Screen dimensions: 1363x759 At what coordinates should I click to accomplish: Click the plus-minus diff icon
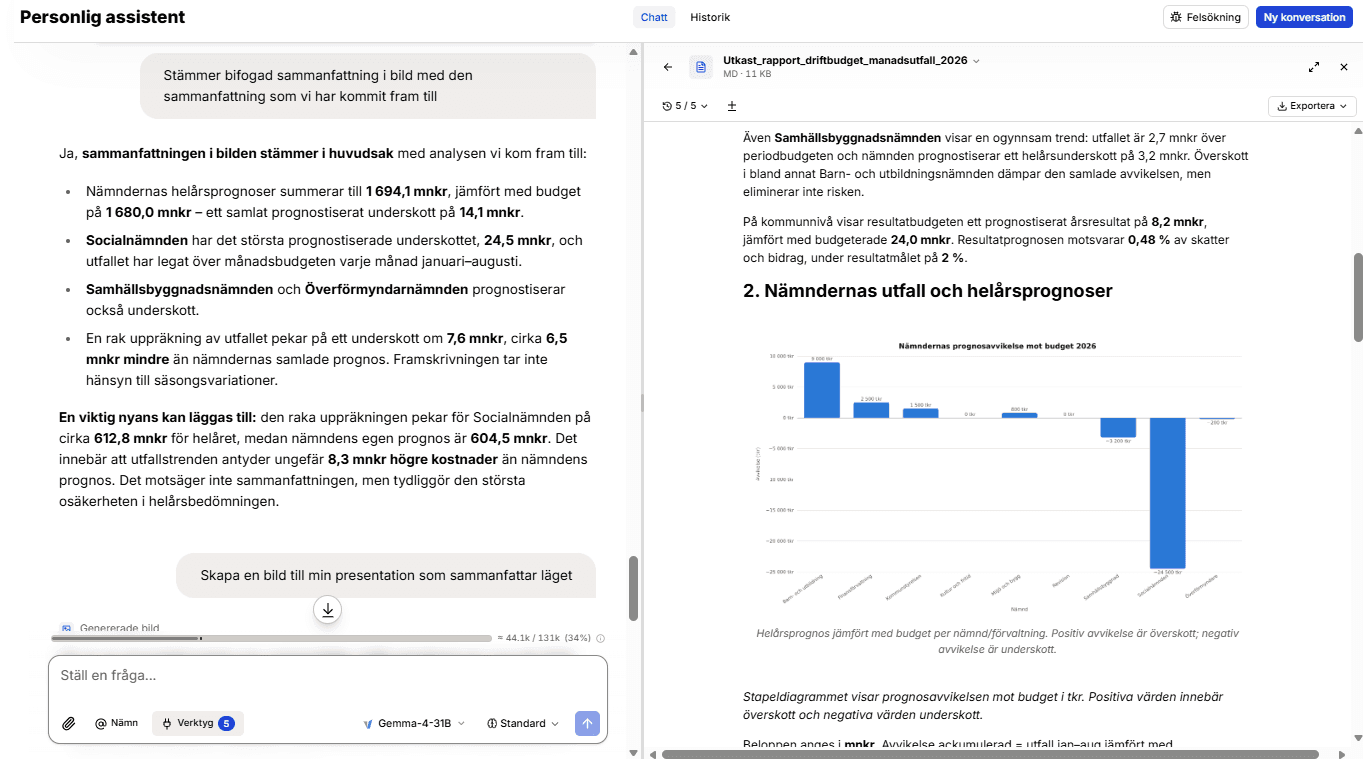[732, 106]
